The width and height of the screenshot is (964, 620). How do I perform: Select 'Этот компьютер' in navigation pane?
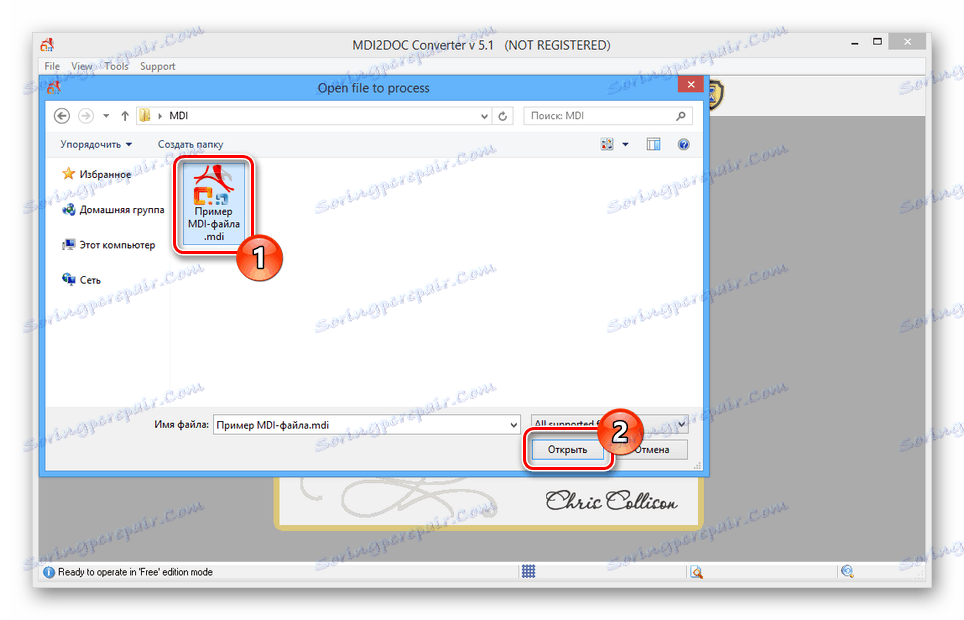pyautogui.click(x=109, y=245)
